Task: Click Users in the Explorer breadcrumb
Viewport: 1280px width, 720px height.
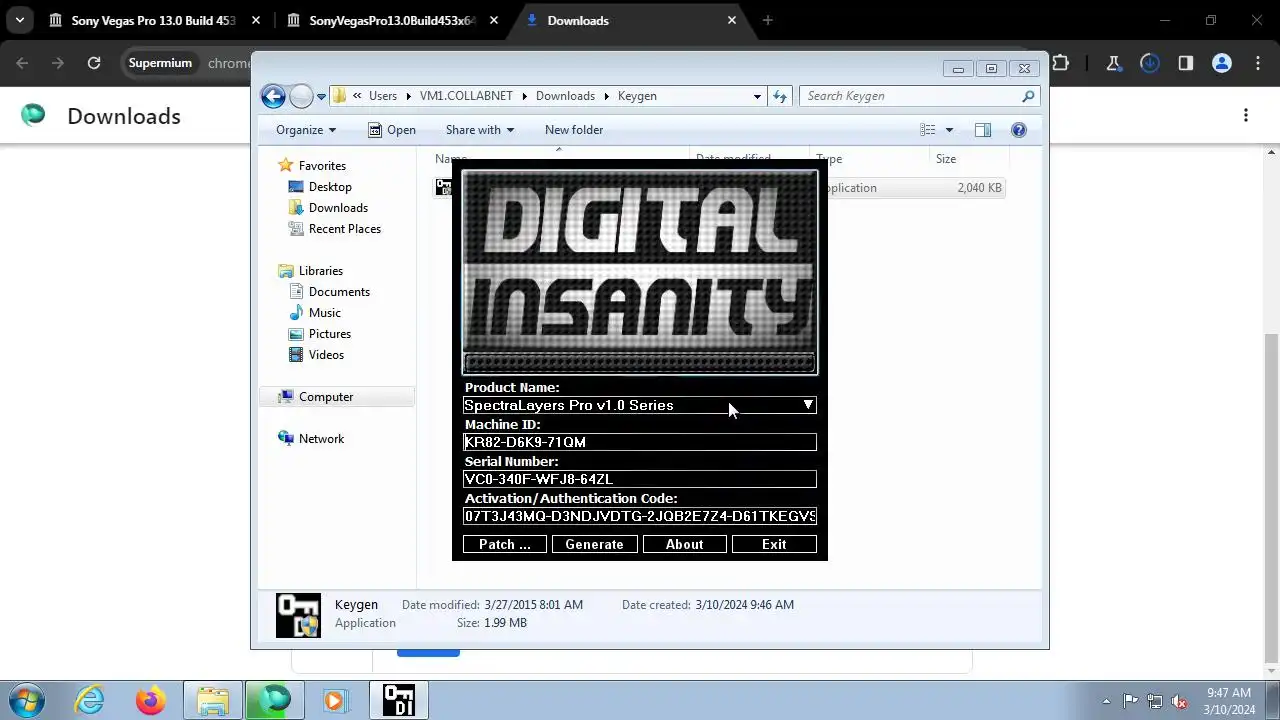Action: [383, 96]
